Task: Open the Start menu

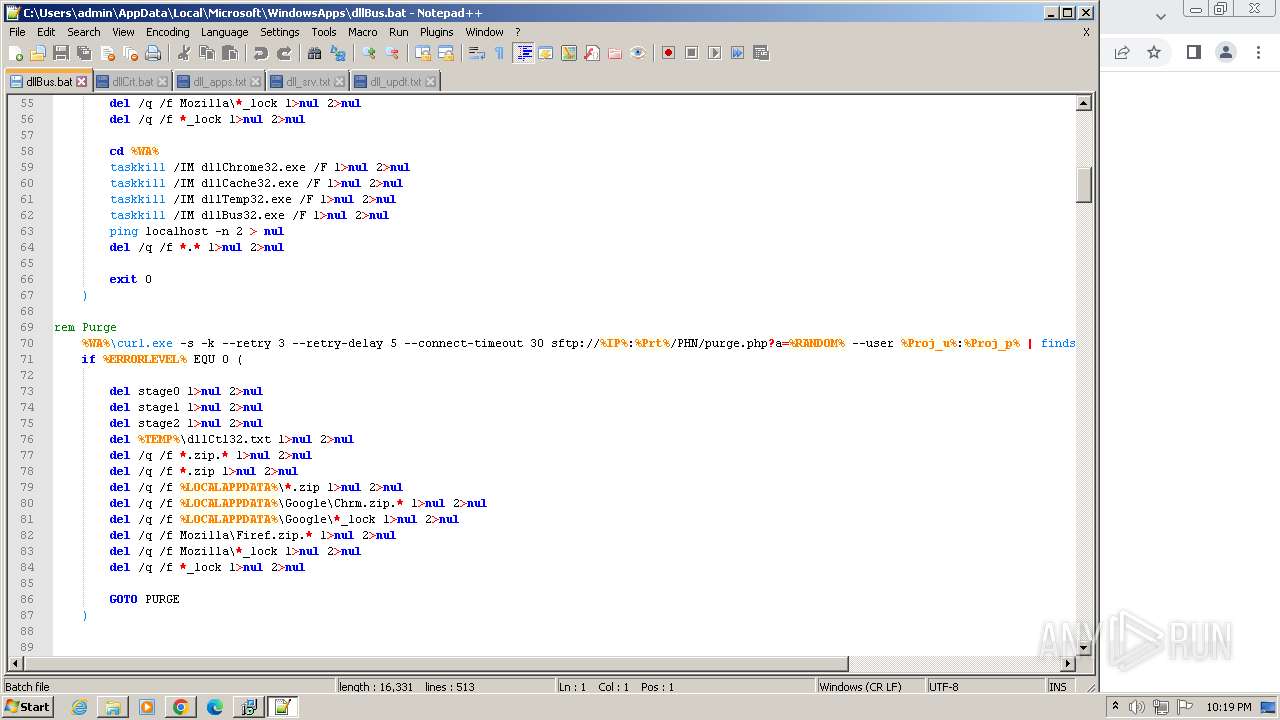Action: (x=27, y=707)
